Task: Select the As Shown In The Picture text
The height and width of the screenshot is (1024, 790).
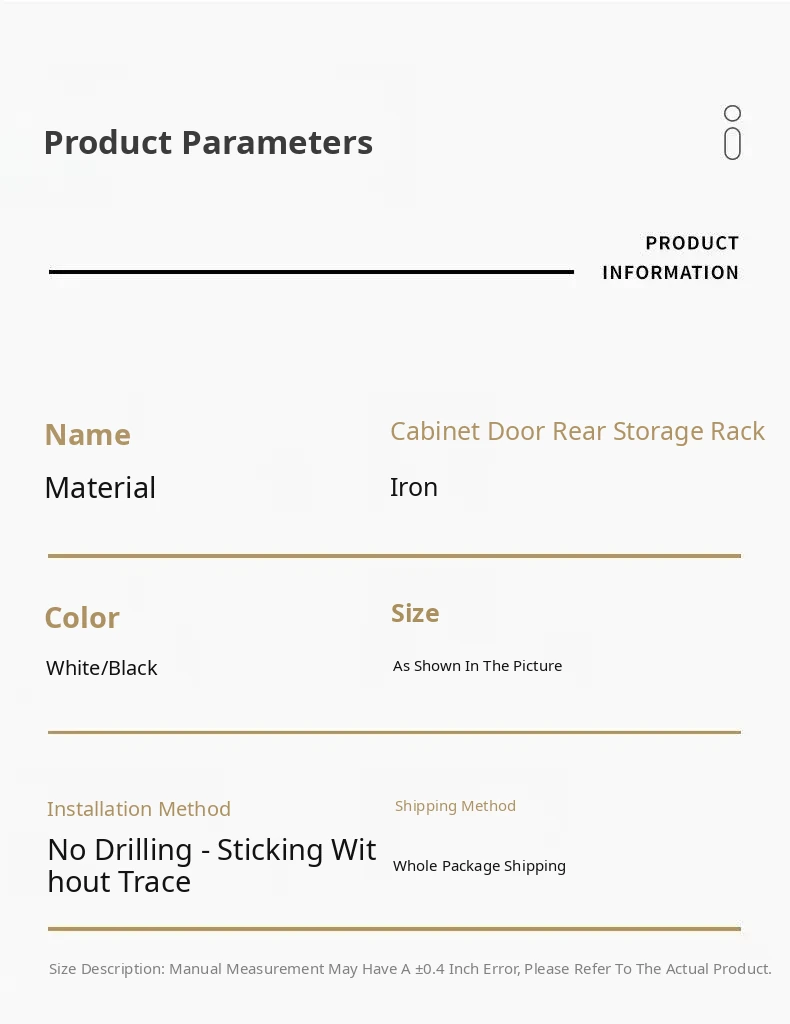Action: (477, 666)
